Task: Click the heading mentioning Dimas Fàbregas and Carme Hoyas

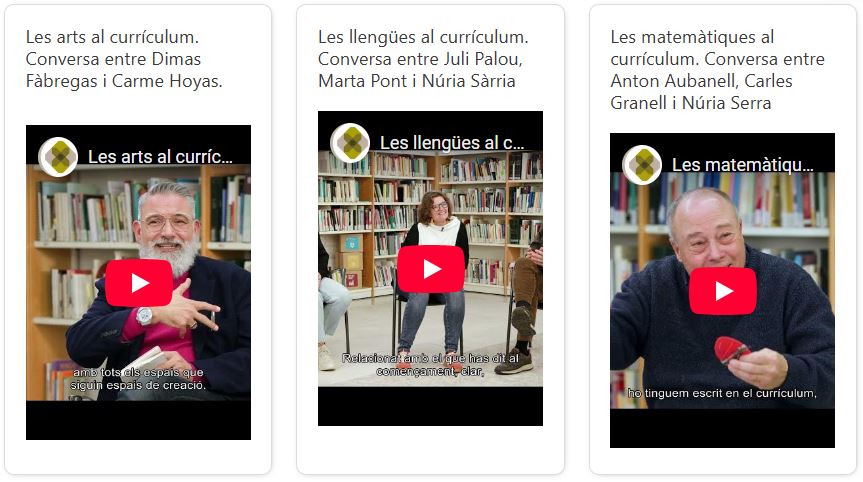Action: click(124, 59)
